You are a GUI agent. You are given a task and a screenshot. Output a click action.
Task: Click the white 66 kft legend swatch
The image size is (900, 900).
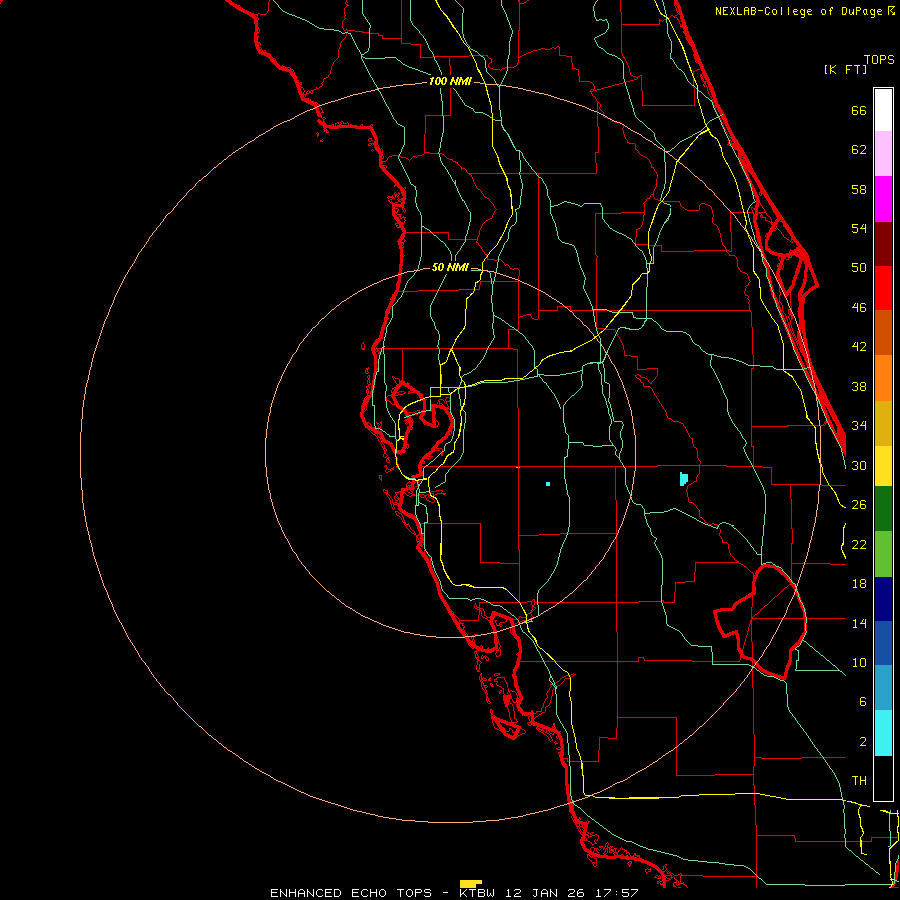coord(883,110)
